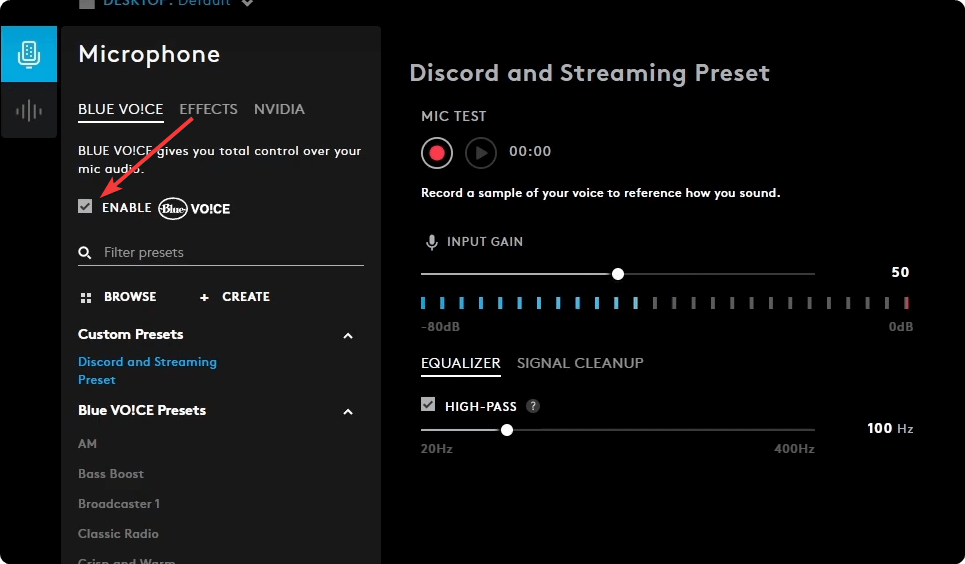Viewport: 965px width, 564px height.
Task: Switch to the EFFECTS tab
Action: [208, 109]
